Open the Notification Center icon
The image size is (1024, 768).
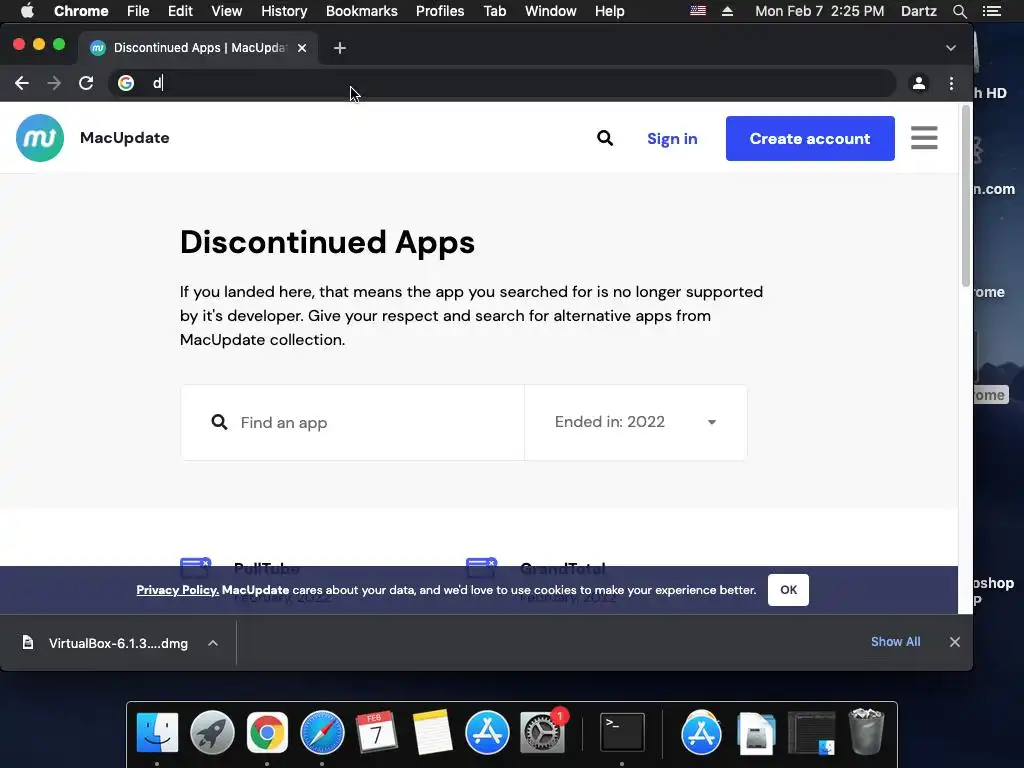[991, 11]
